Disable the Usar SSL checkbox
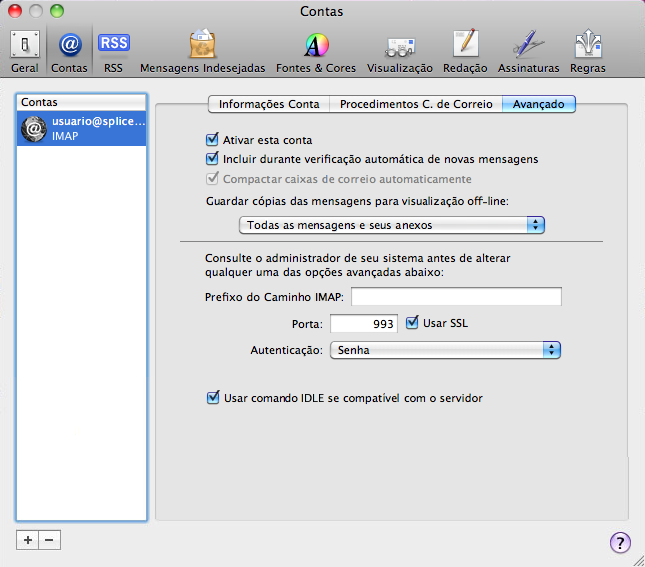 click(x=413, y=323)
